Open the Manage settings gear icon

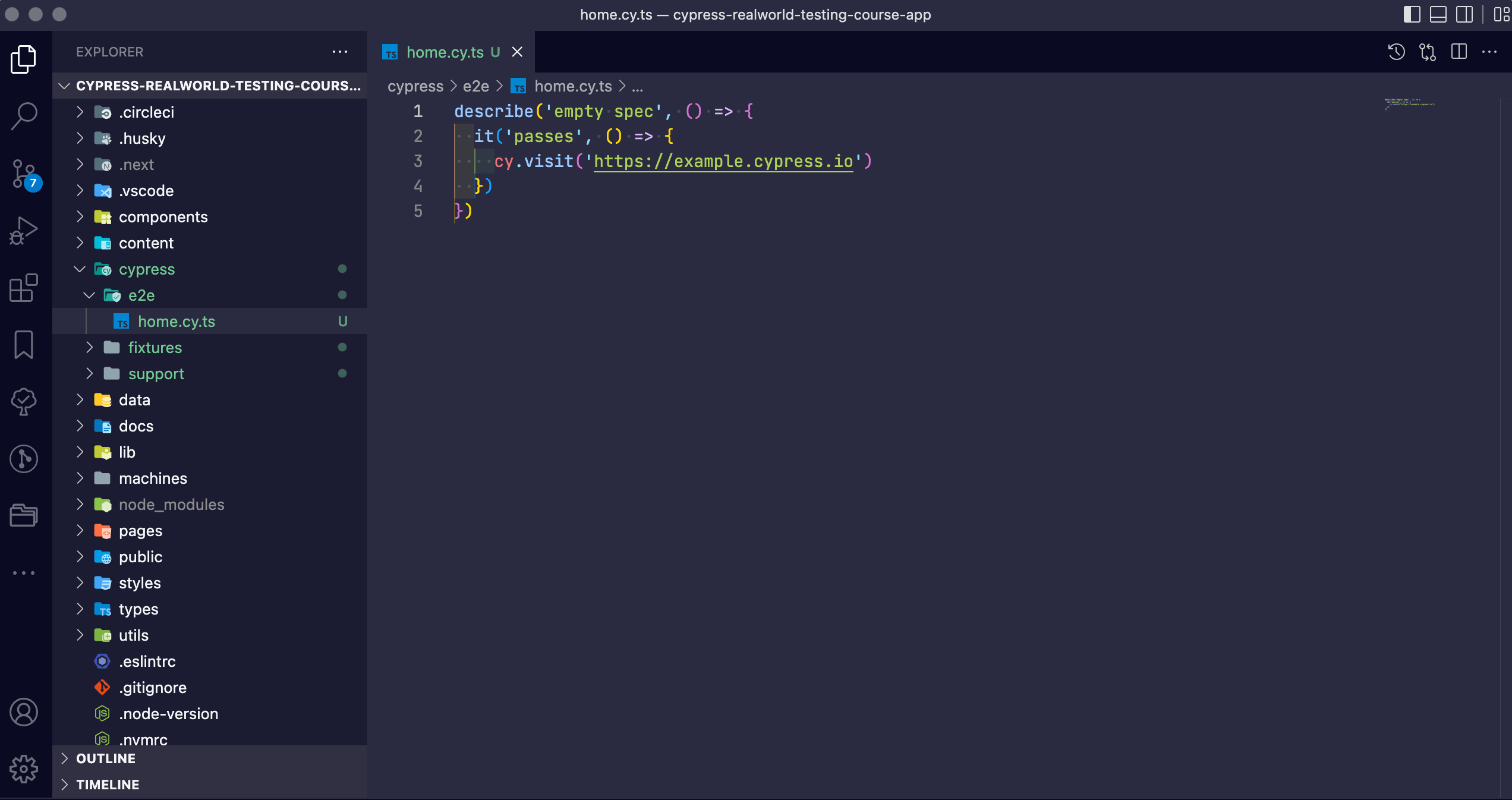[24, 769]
